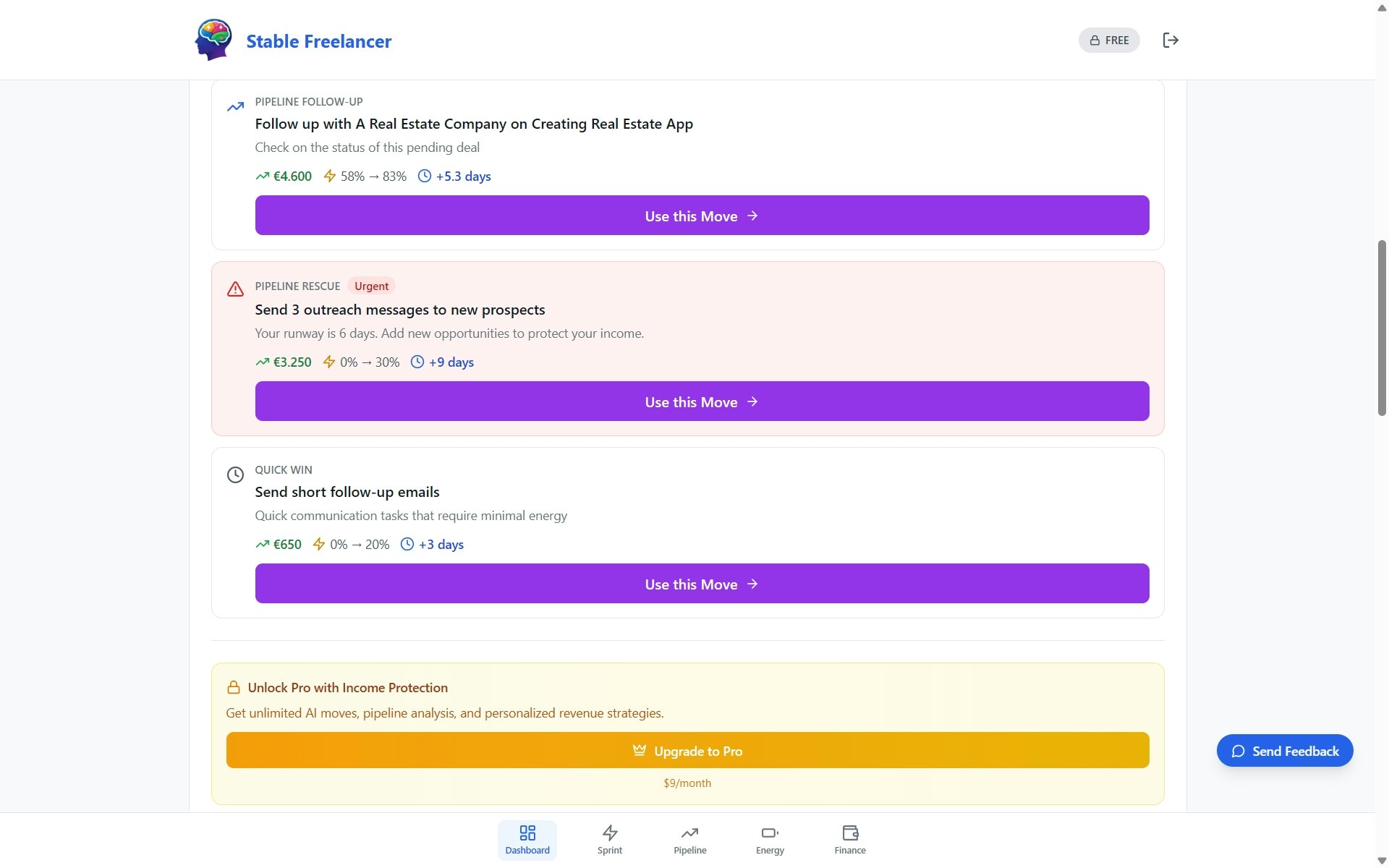Use the Real Estate follow-up move

701,216
